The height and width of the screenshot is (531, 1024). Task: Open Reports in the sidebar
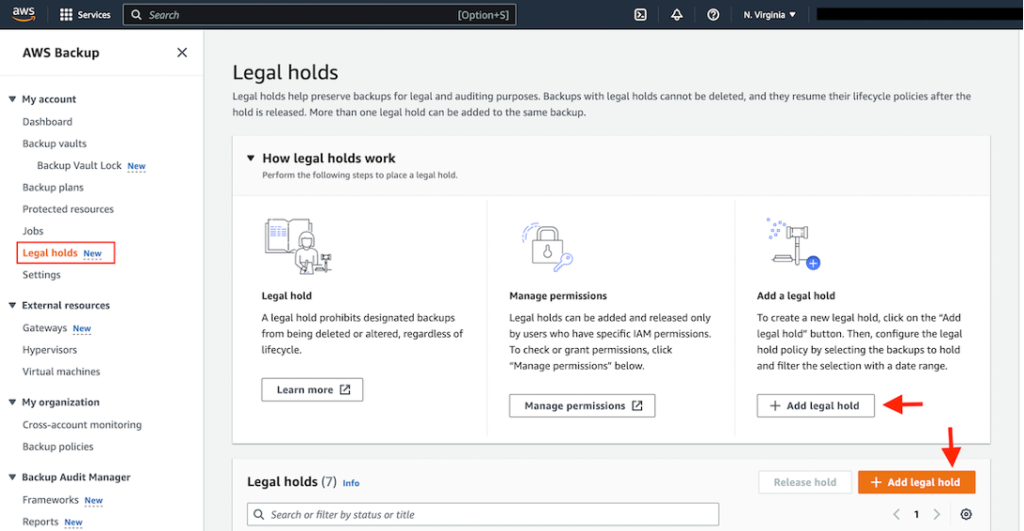point(40,521)
